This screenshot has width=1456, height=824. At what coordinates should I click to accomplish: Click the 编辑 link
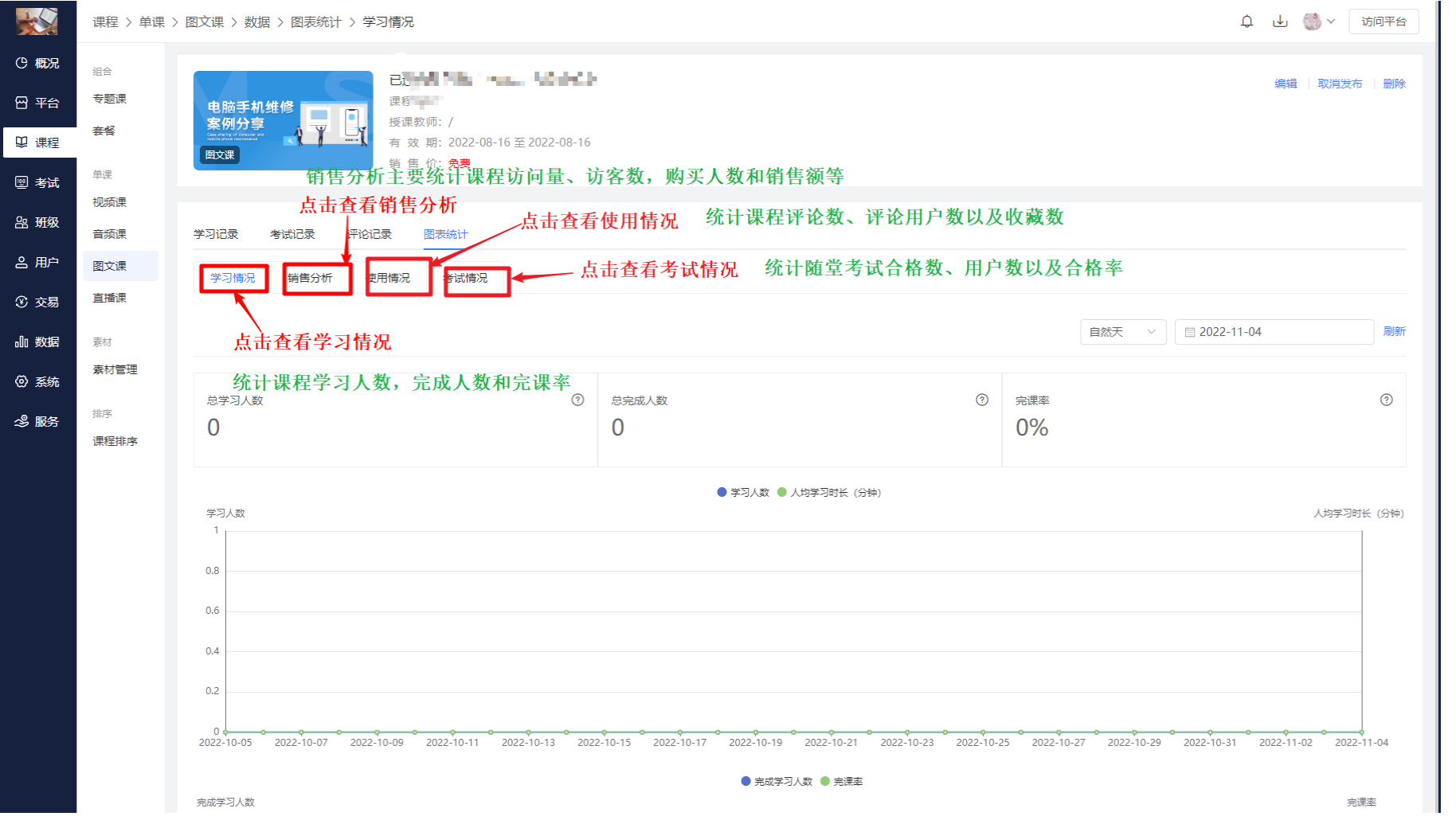(1286, 84)
